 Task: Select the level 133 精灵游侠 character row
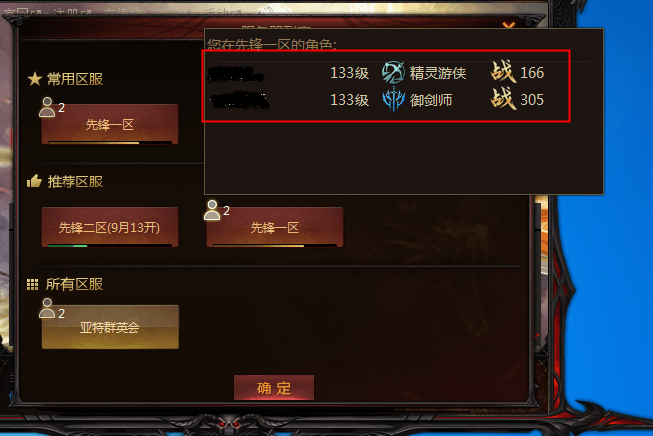[385, 73]
